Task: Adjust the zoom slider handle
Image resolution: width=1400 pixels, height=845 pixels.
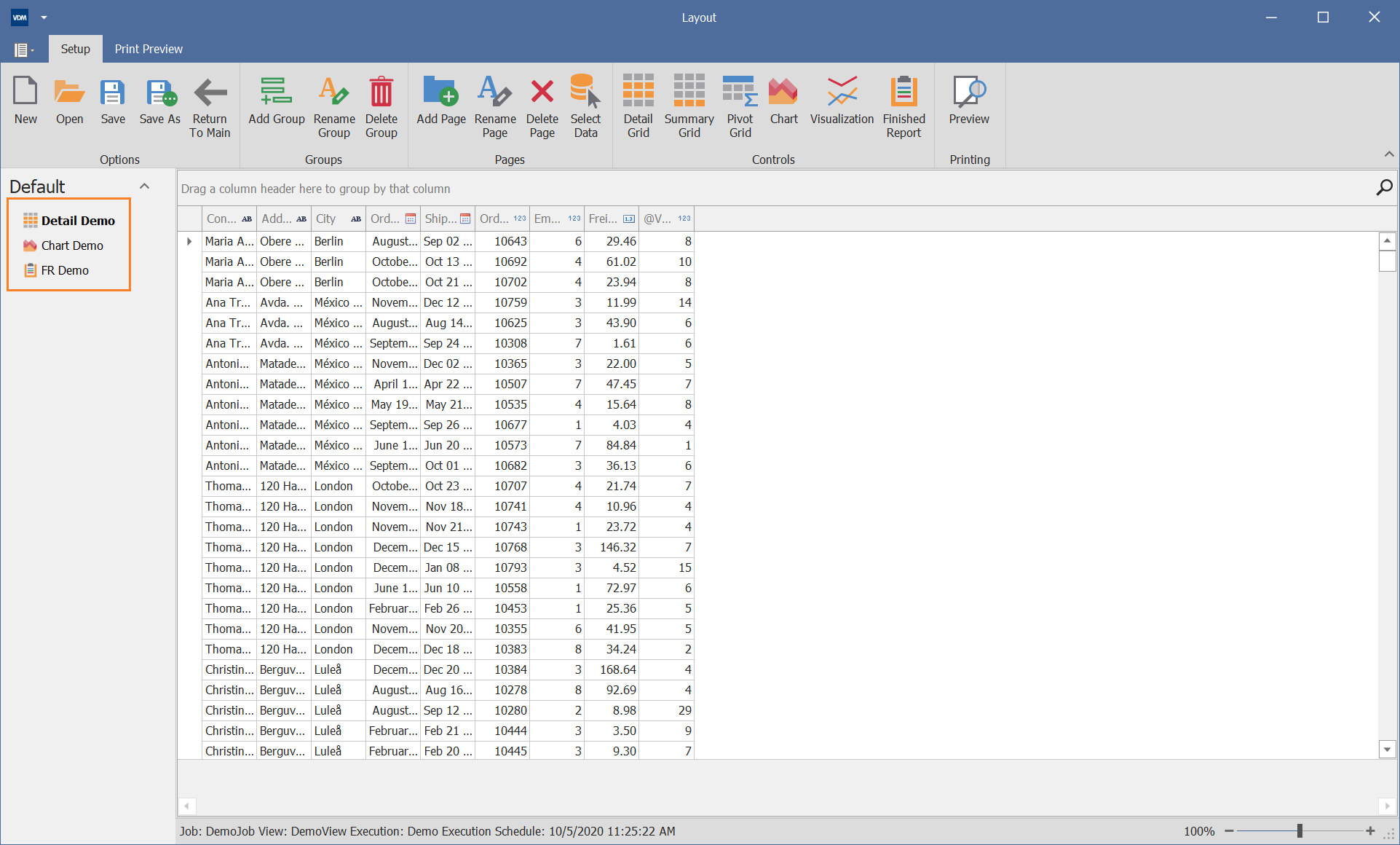Action: [1300, 830]
